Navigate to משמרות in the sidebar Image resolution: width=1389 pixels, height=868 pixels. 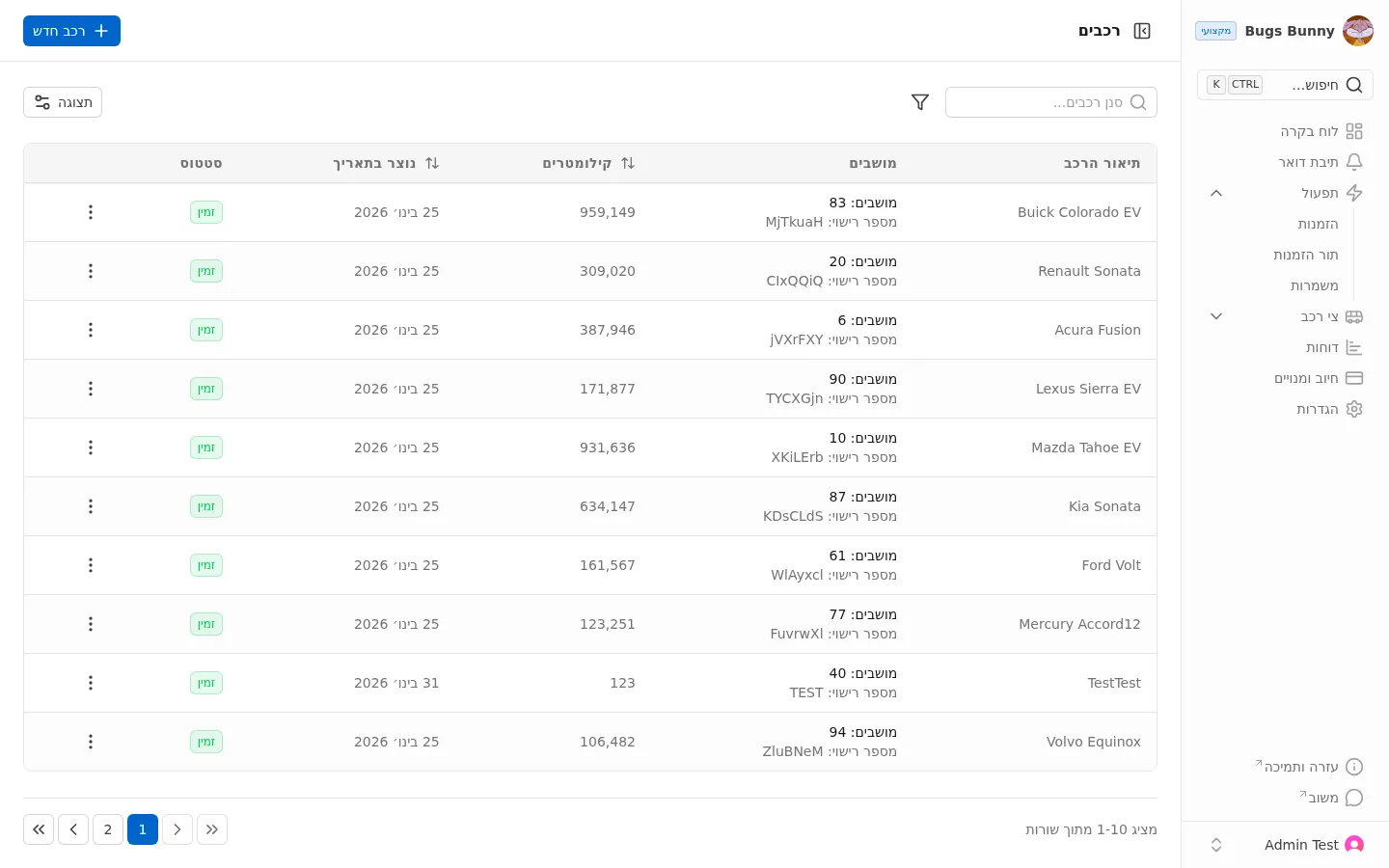point(1315,285)
